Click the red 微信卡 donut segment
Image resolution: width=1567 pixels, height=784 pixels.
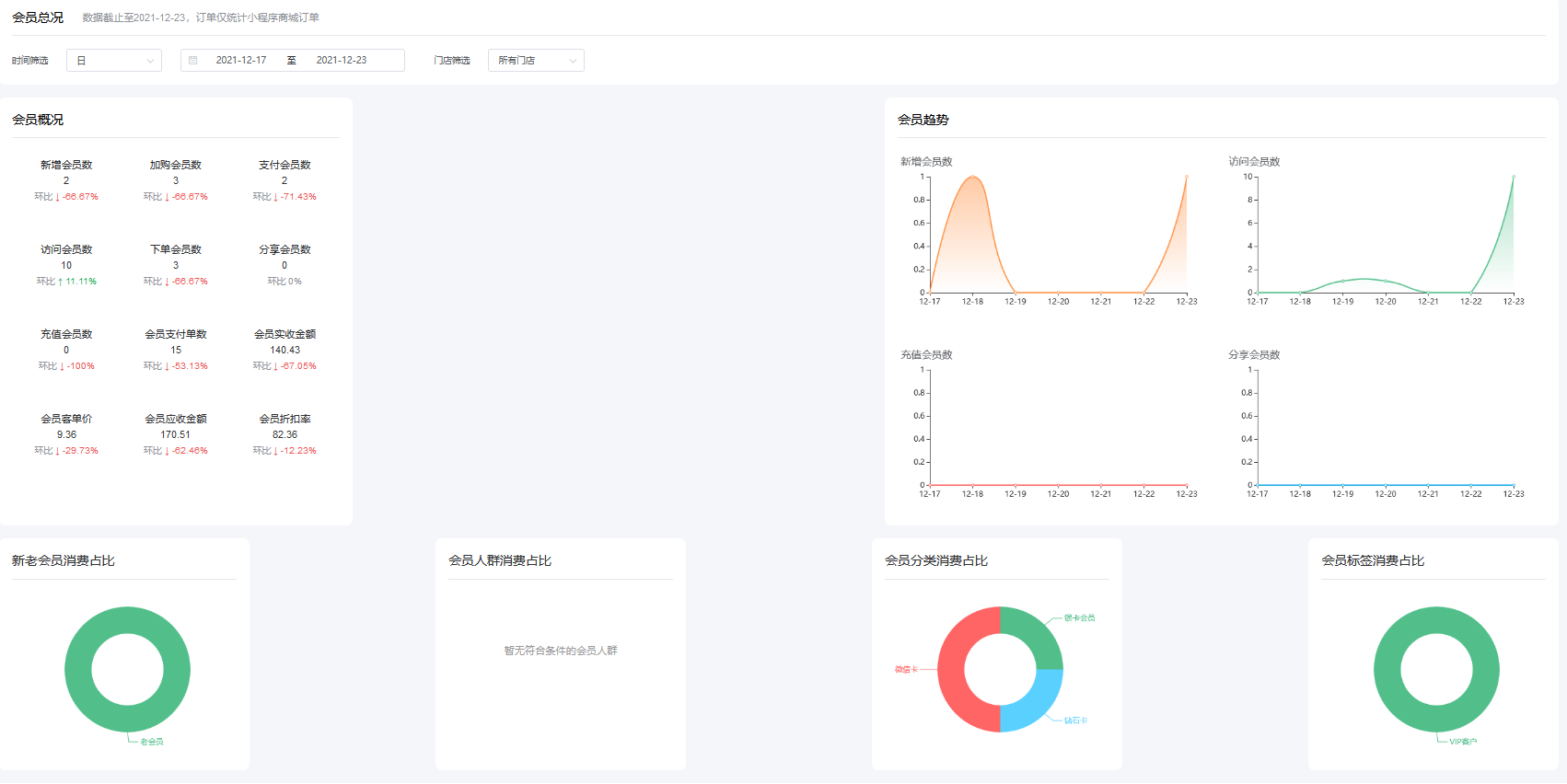(958, 669)
